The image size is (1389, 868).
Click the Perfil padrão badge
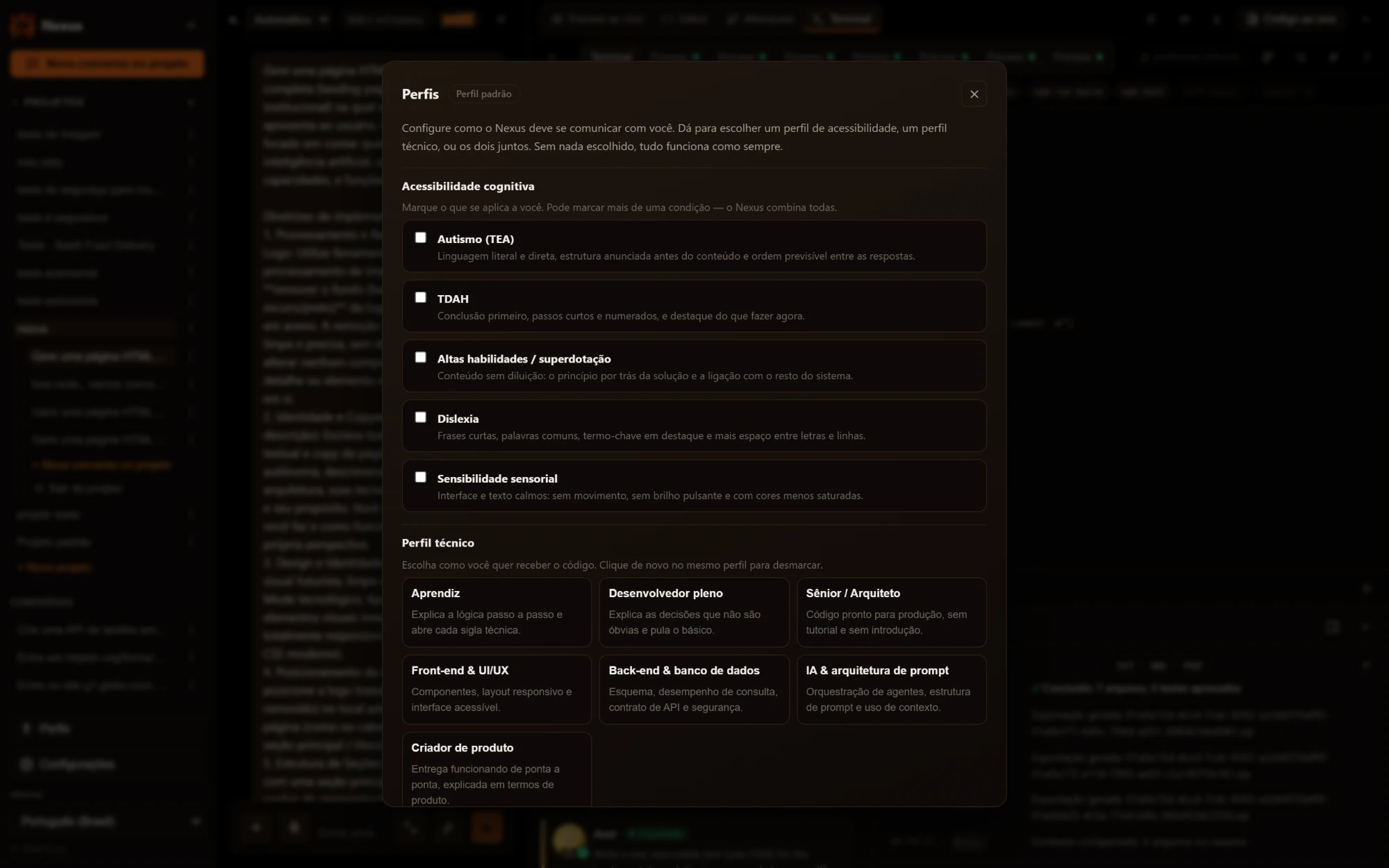(483, 94)
